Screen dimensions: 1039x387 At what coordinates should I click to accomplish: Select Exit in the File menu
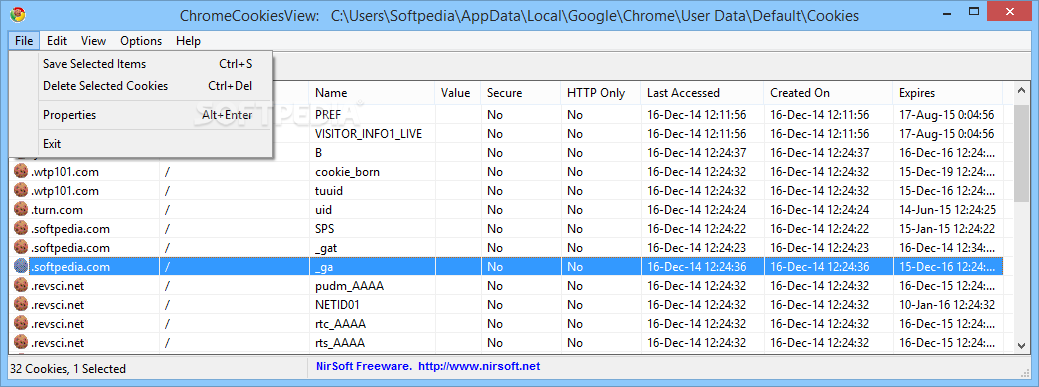pos(141,144)
